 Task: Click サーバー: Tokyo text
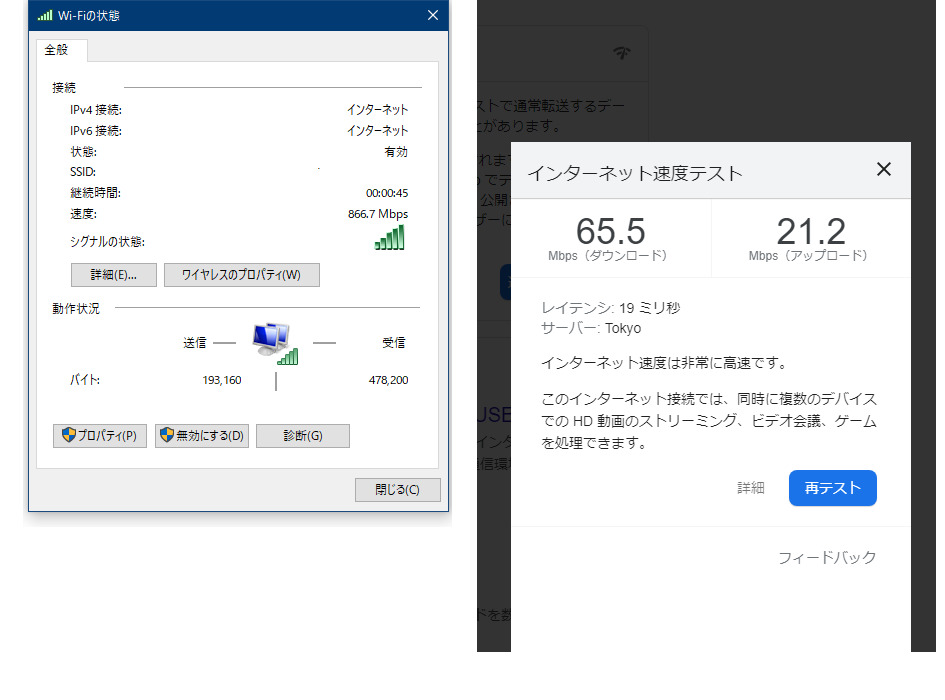click(x=591, y=329)
